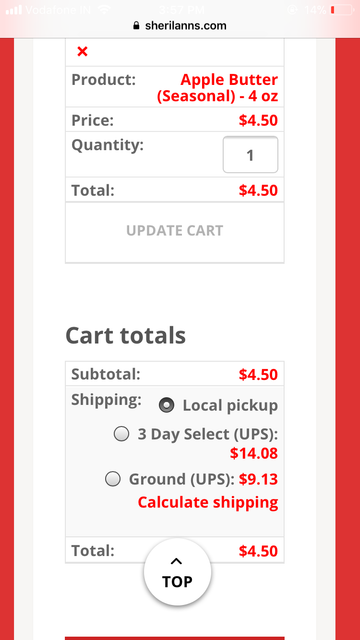This screenshot has height=640, width=360.
Task: Focus the Quantity input field
Action: coord(250,155)
